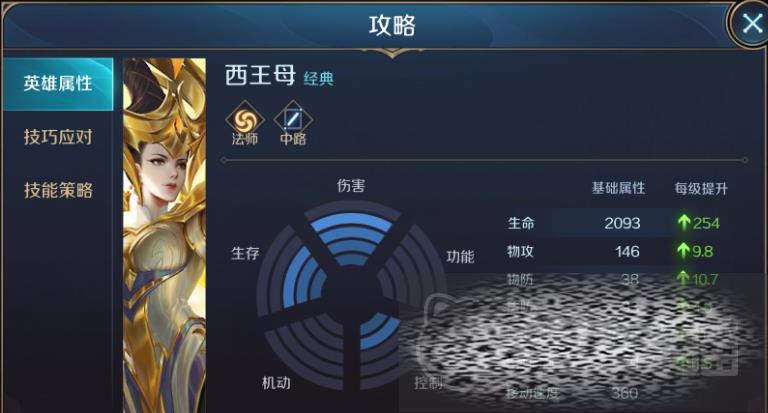768x413 pixels.
Task: Click the 经典 skin label
Action: click(318, 78)
